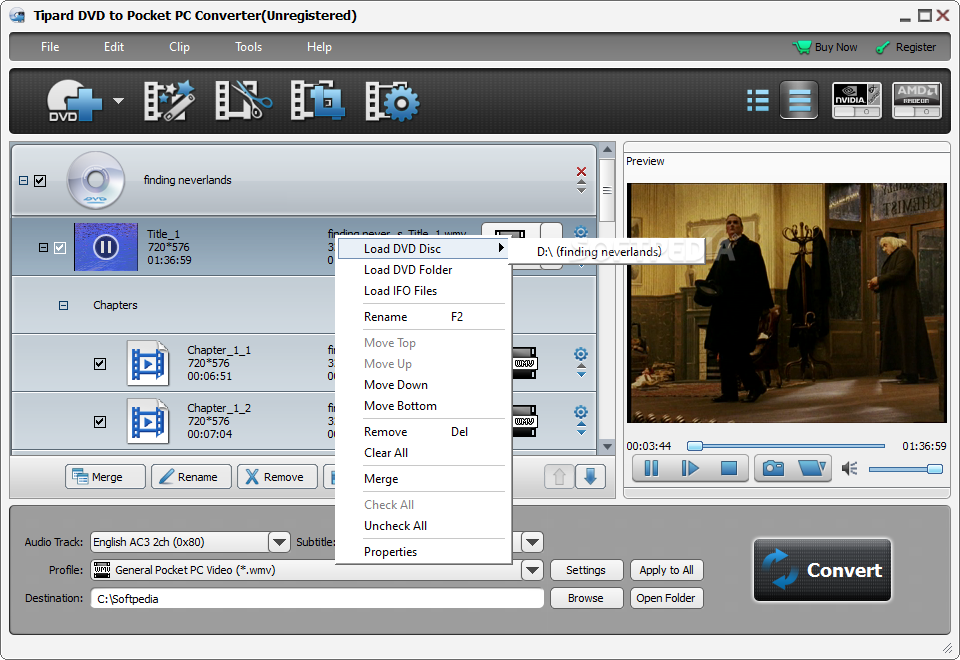Click the preview seek bar
Image resolution: width=960 pixels, height=660 pixels.
click(x=786, y=446)
